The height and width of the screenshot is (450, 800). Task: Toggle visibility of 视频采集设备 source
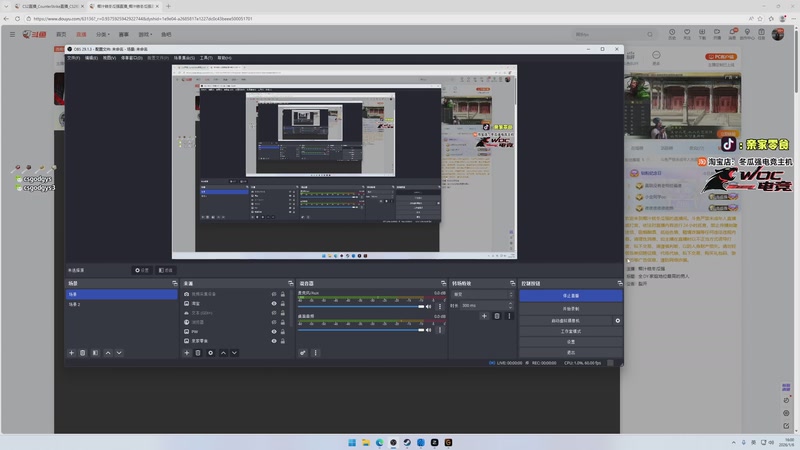(x=273, y=294)
